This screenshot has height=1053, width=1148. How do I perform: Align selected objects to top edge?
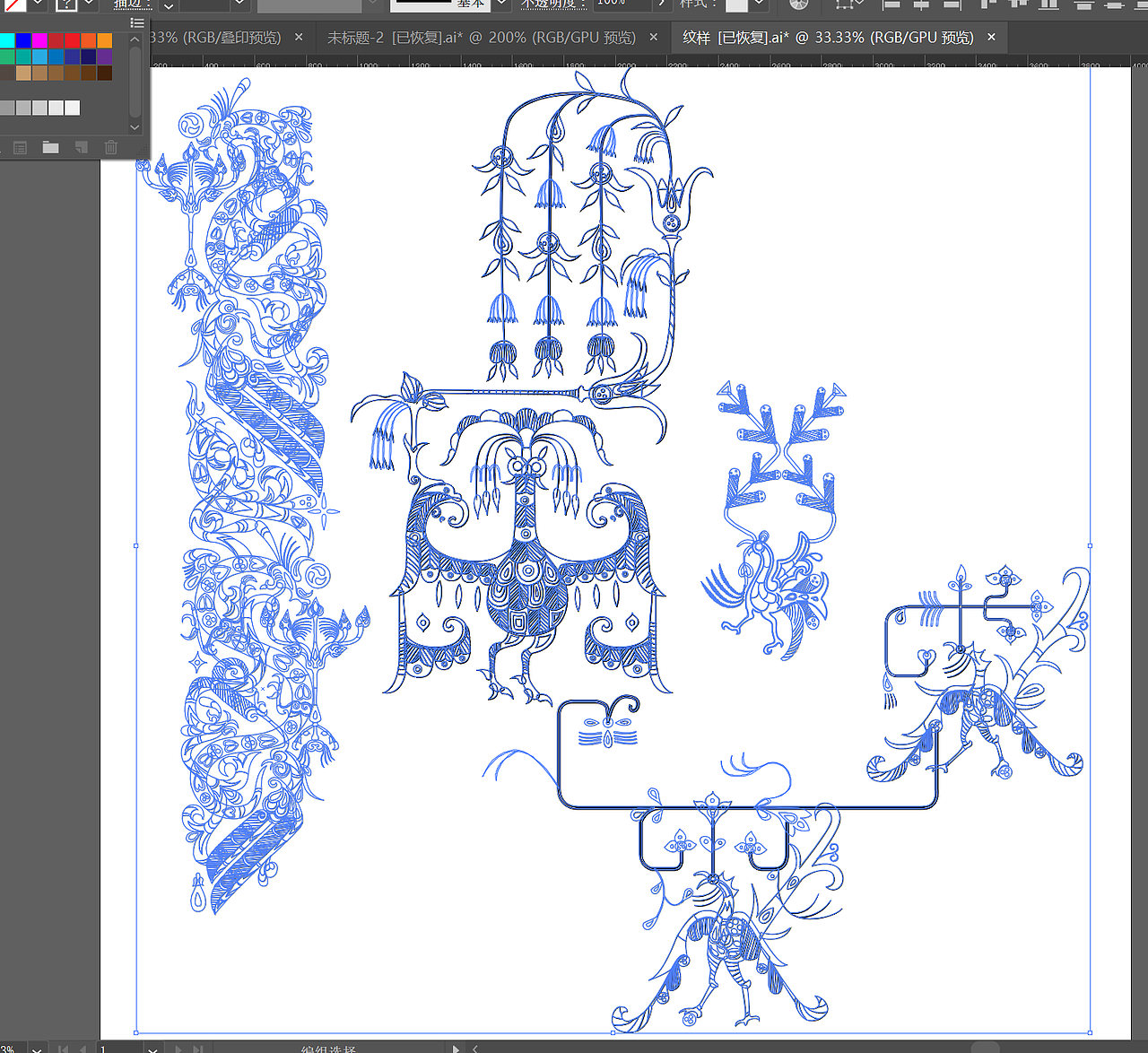[988, 4]
